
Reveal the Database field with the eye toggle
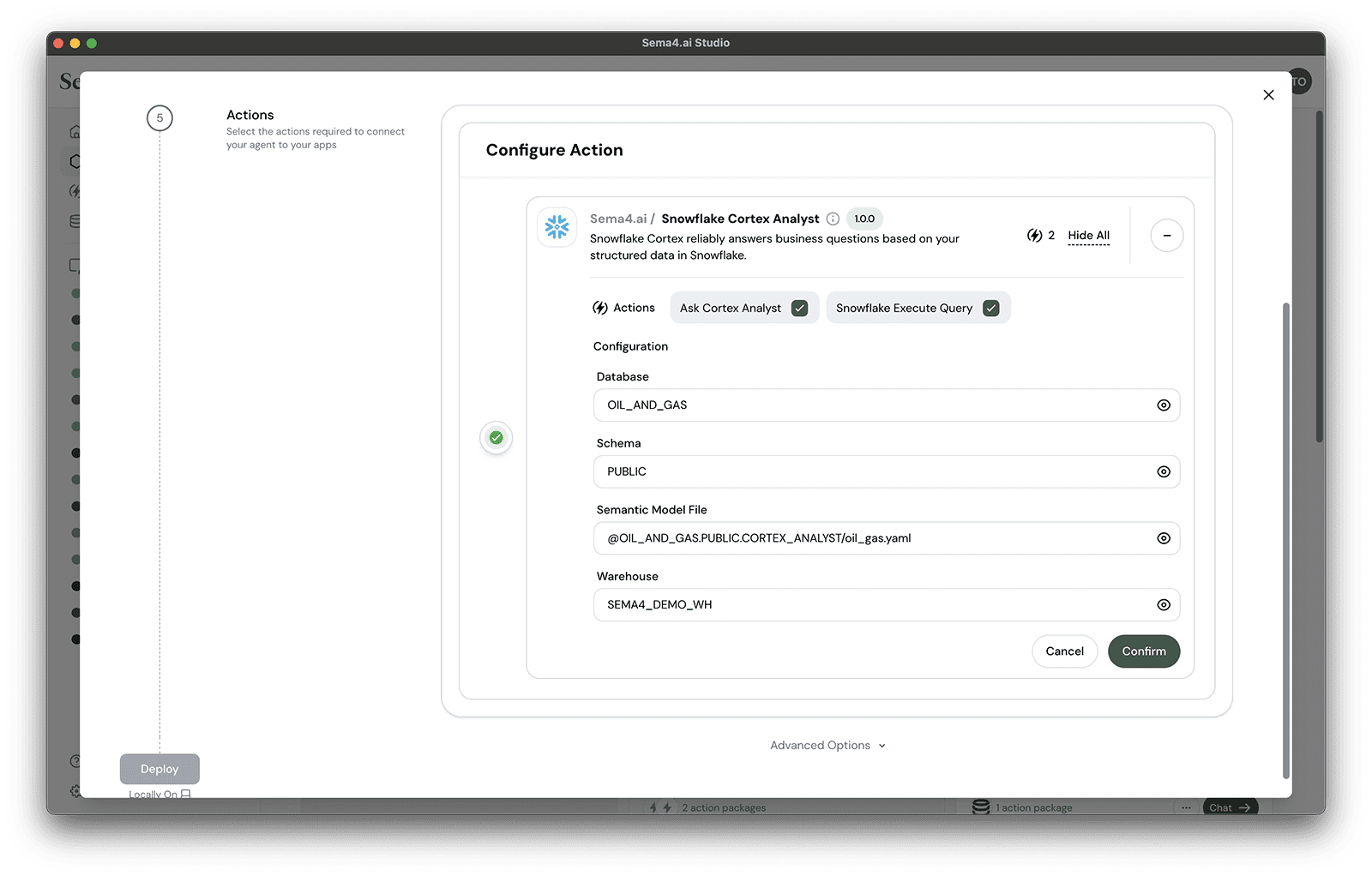coord(1163,405)
